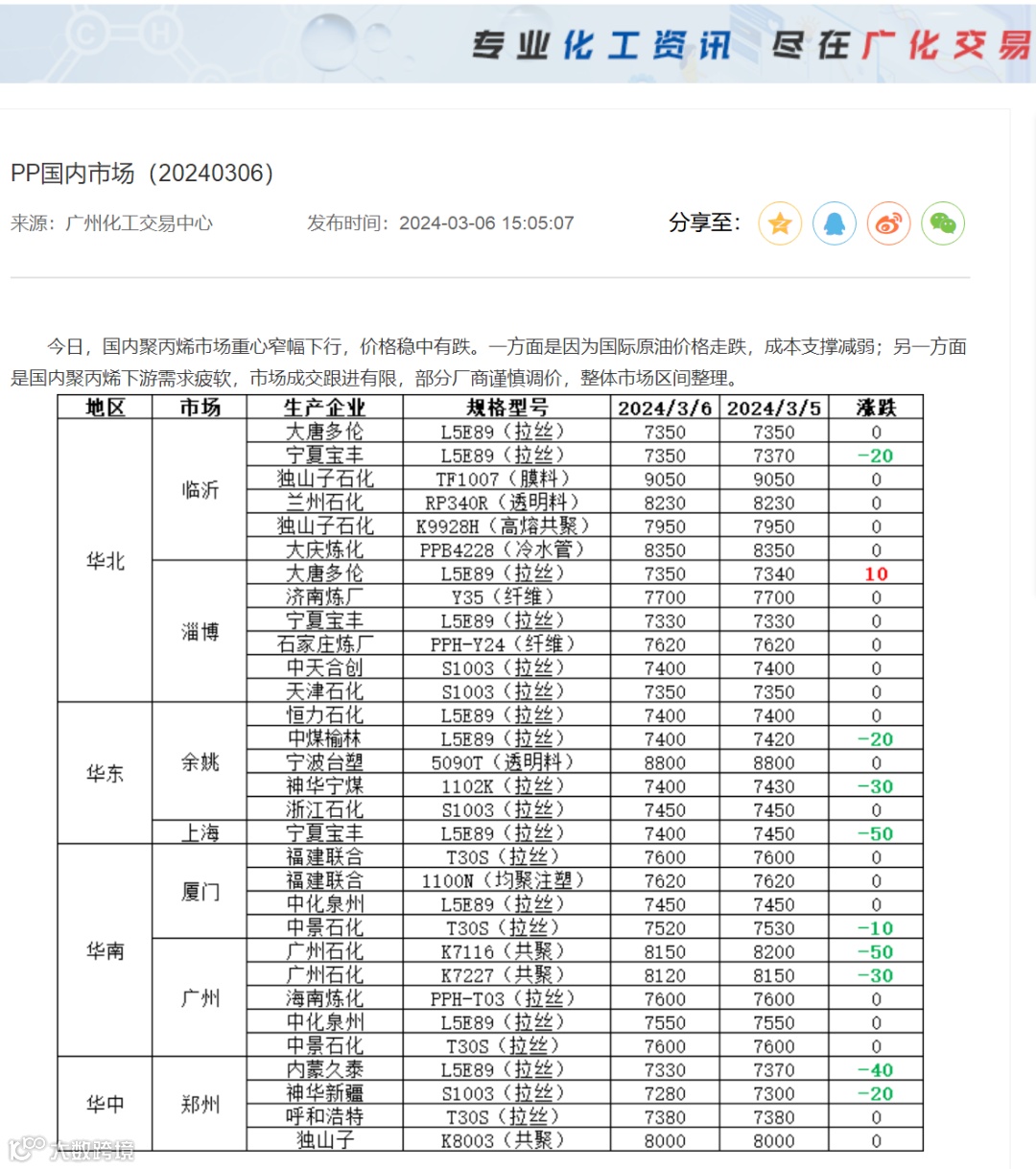Click the TF1007（膜料）spec cell
The image size is (1036, 1169).
tap(507, 479)
